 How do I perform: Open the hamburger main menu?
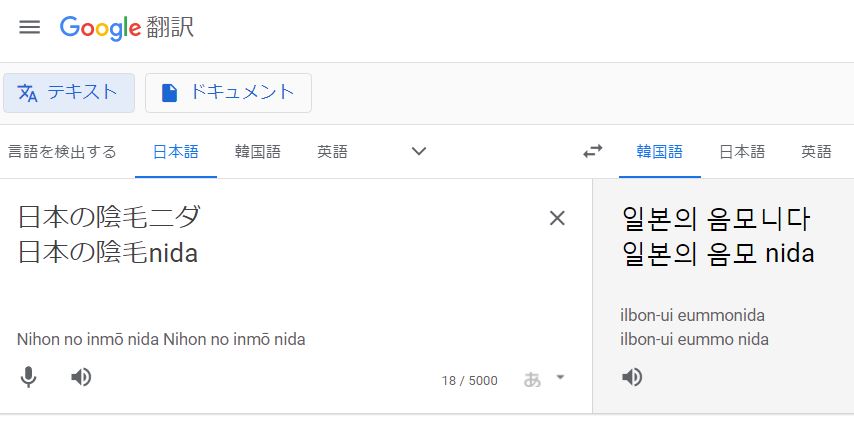(30, 27)
